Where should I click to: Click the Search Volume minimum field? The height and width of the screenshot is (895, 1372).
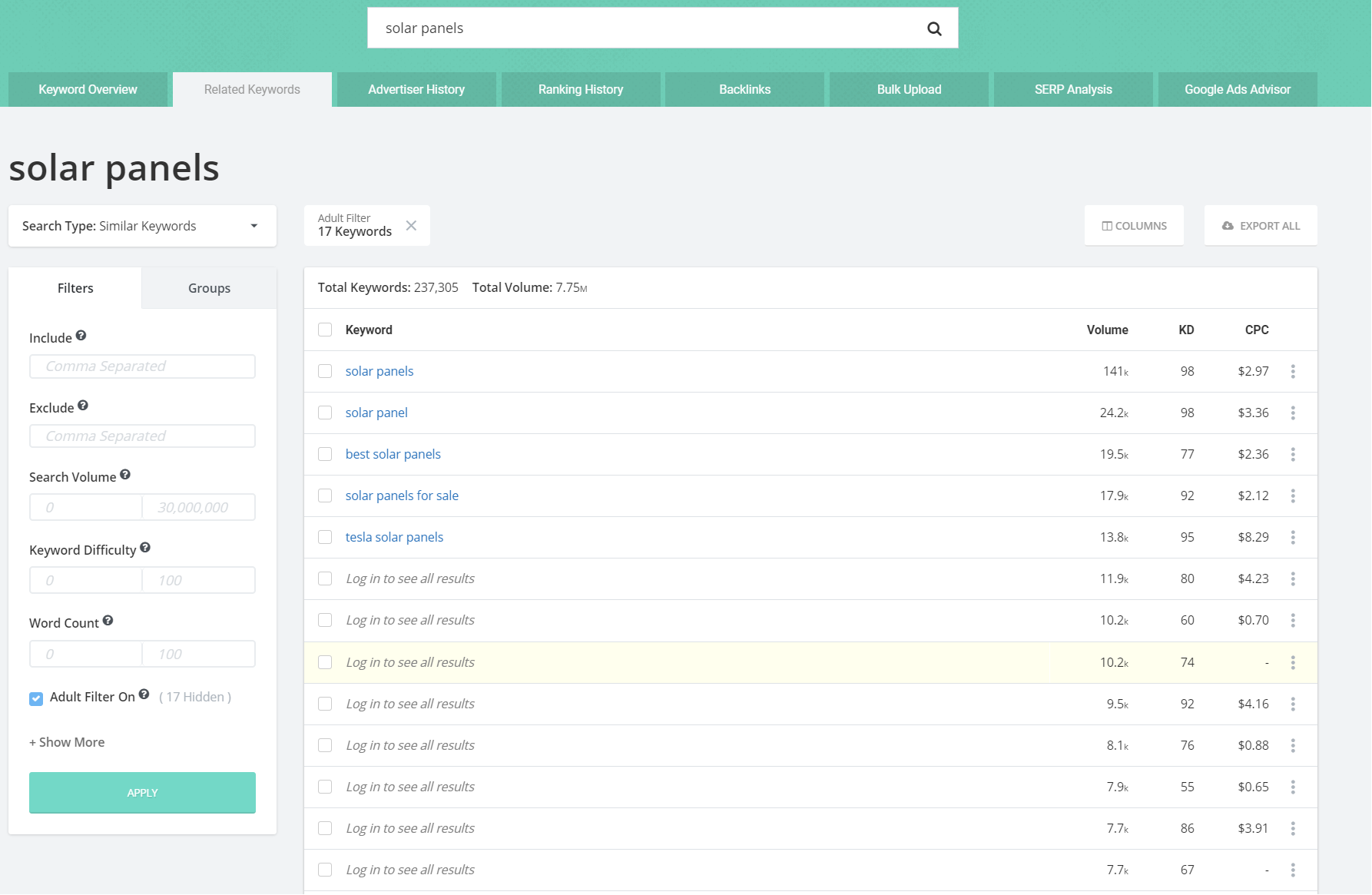pos(86,507)
